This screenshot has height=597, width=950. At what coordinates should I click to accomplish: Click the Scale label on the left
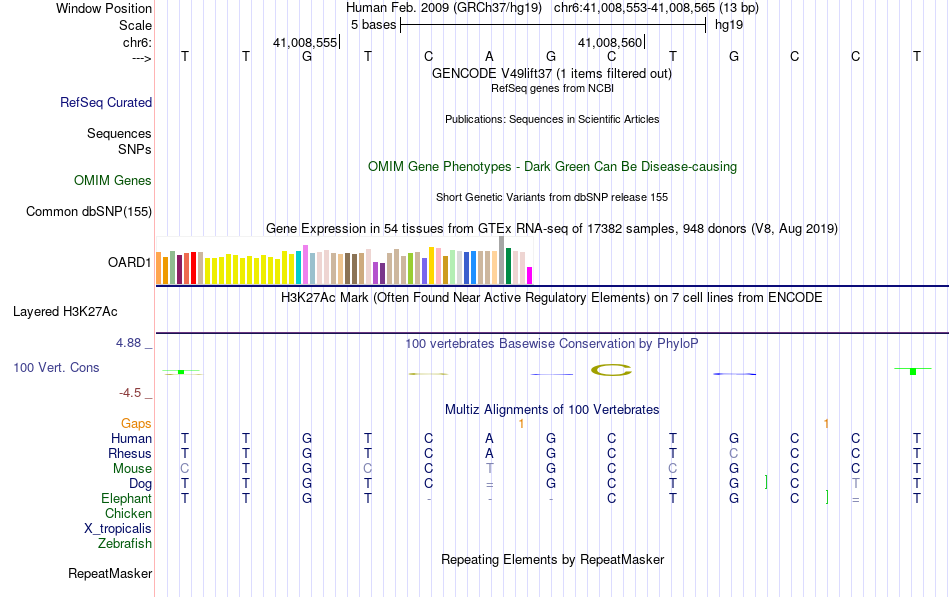click(135, 25)
